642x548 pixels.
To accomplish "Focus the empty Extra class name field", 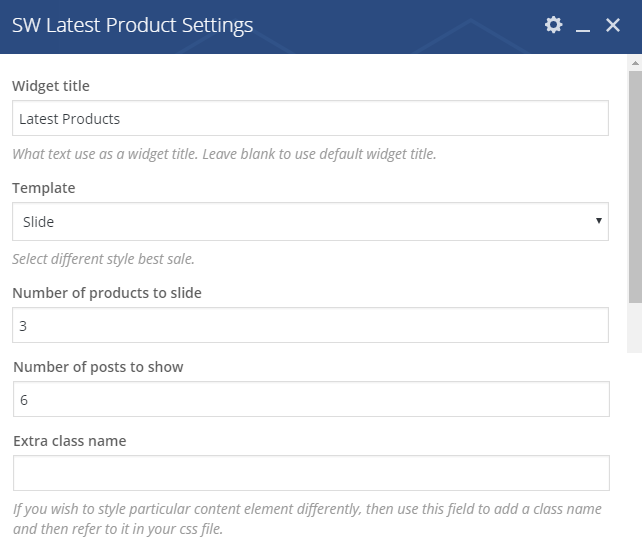I will 311,473.
